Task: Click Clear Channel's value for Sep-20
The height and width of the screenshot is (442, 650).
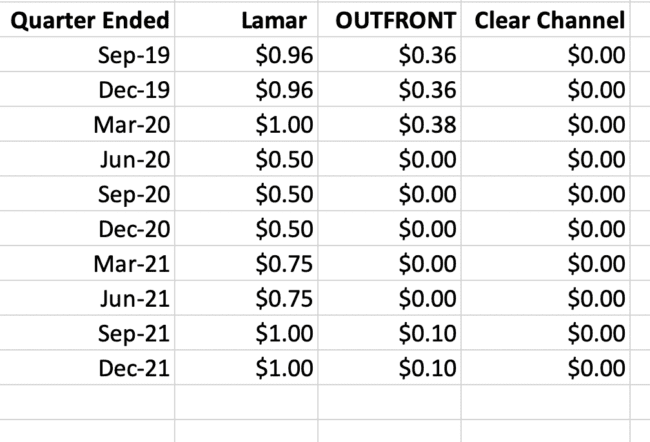Action: (597, 194)
